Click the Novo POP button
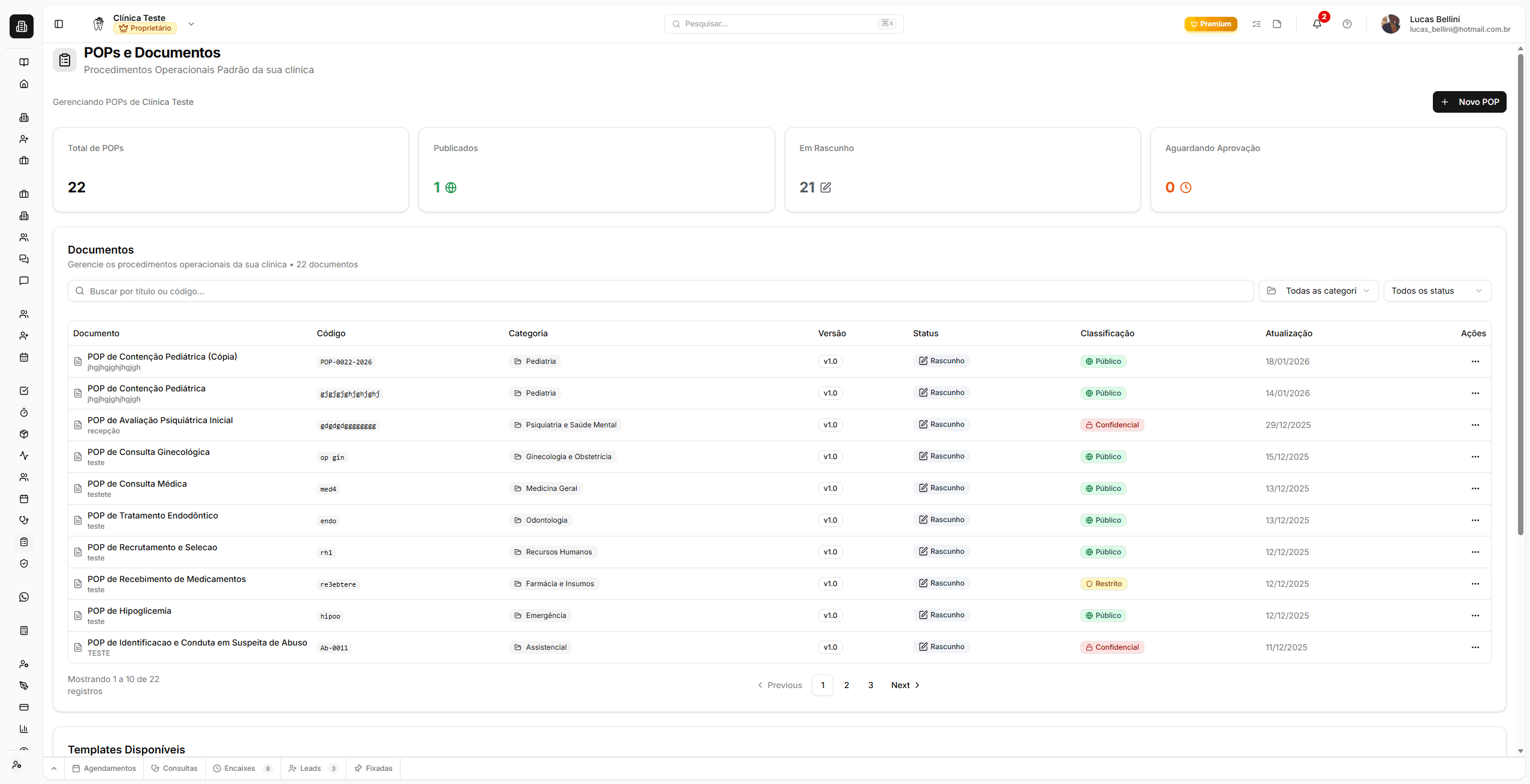This screenshot has height=784, width=1530. [x=1468, y=101]
